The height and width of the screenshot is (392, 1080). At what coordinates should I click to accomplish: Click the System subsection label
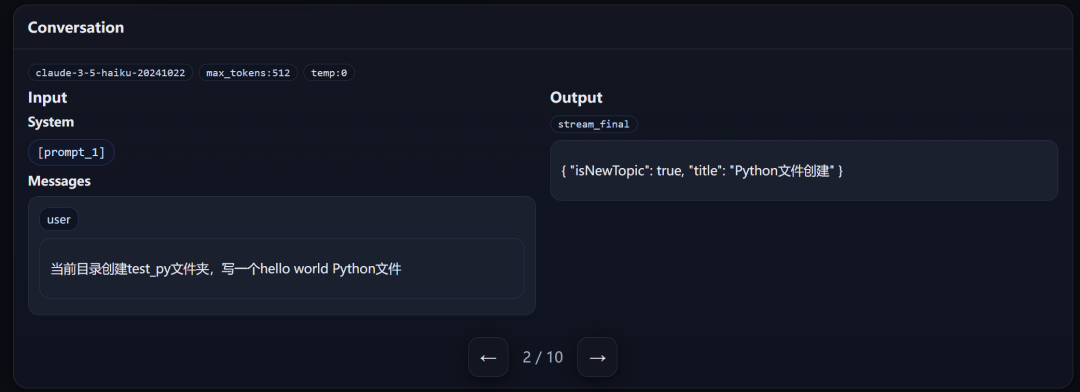tap(51, 122)
